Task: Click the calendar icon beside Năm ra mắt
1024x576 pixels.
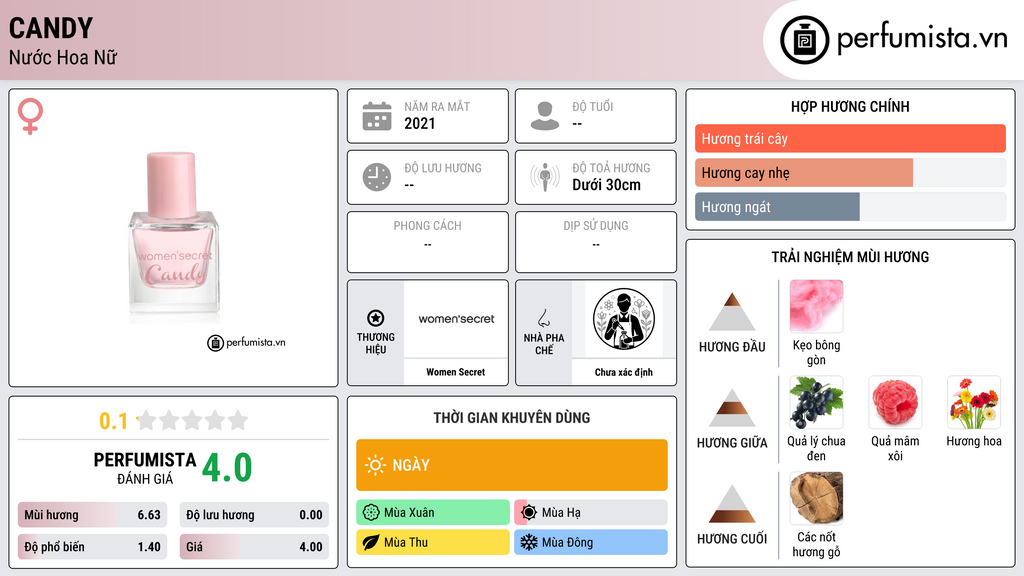Action: (x=377, y=116)
